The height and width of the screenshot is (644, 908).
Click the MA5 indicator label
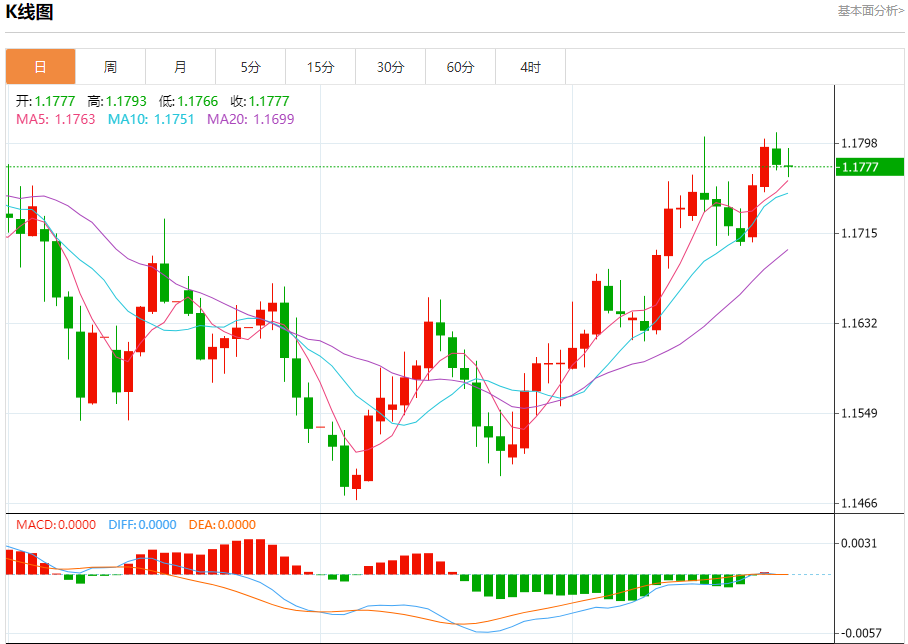[x=55, y=119]
